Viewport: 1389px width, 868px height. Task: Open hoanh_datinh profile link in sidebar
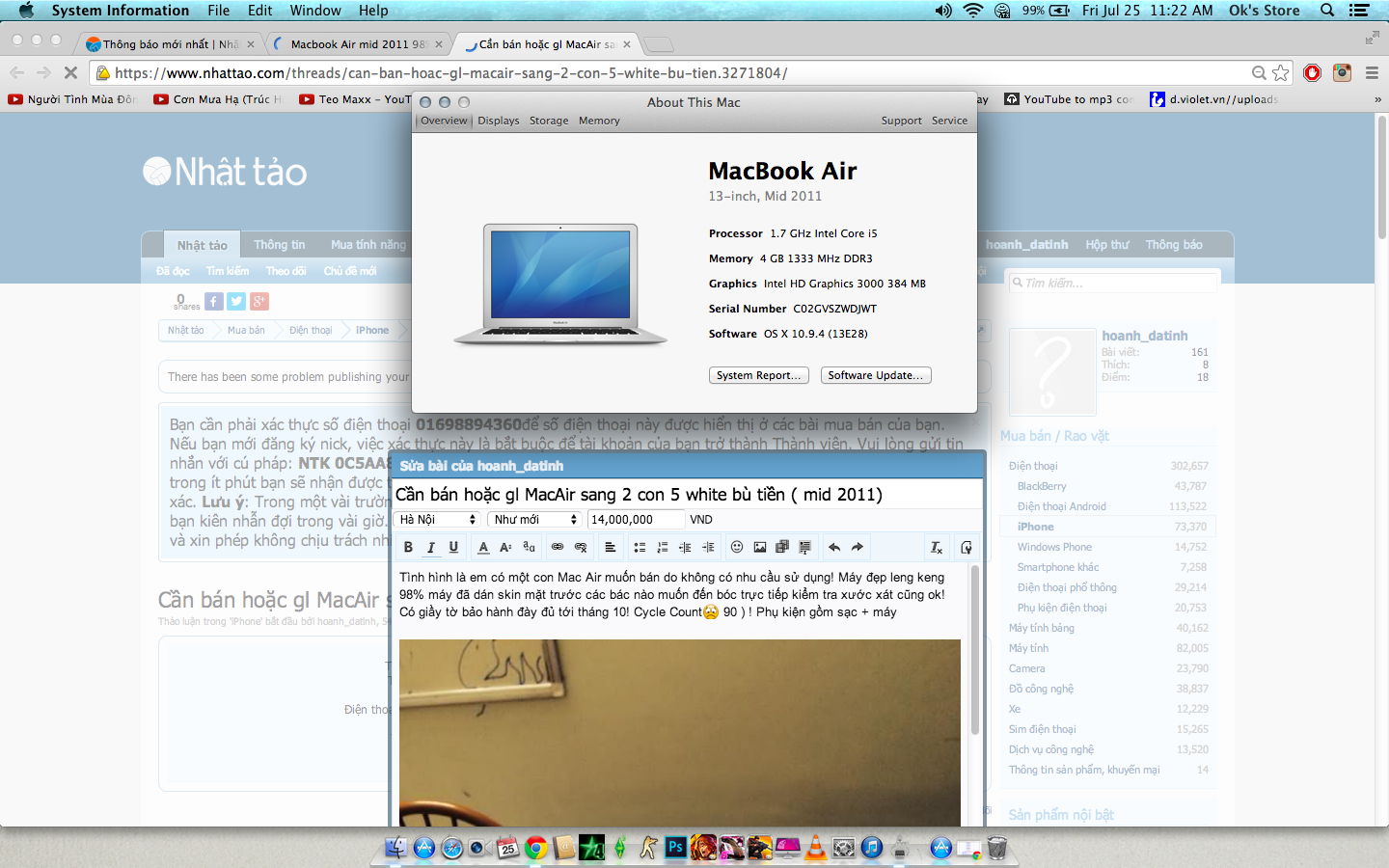1145,336
